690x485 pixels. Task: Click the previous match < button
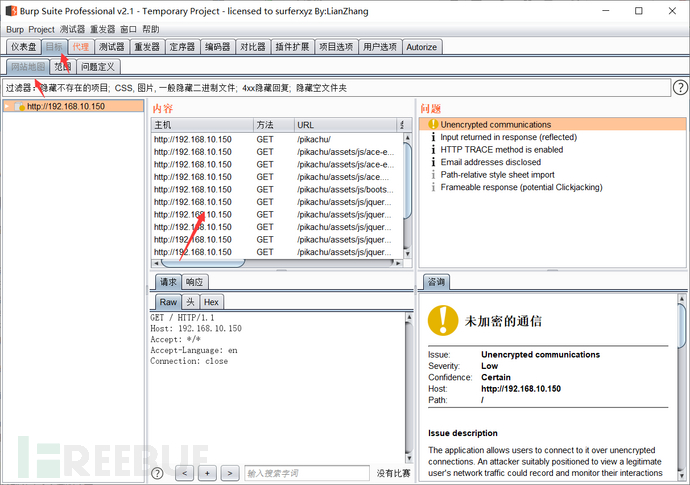click(184, 474)
